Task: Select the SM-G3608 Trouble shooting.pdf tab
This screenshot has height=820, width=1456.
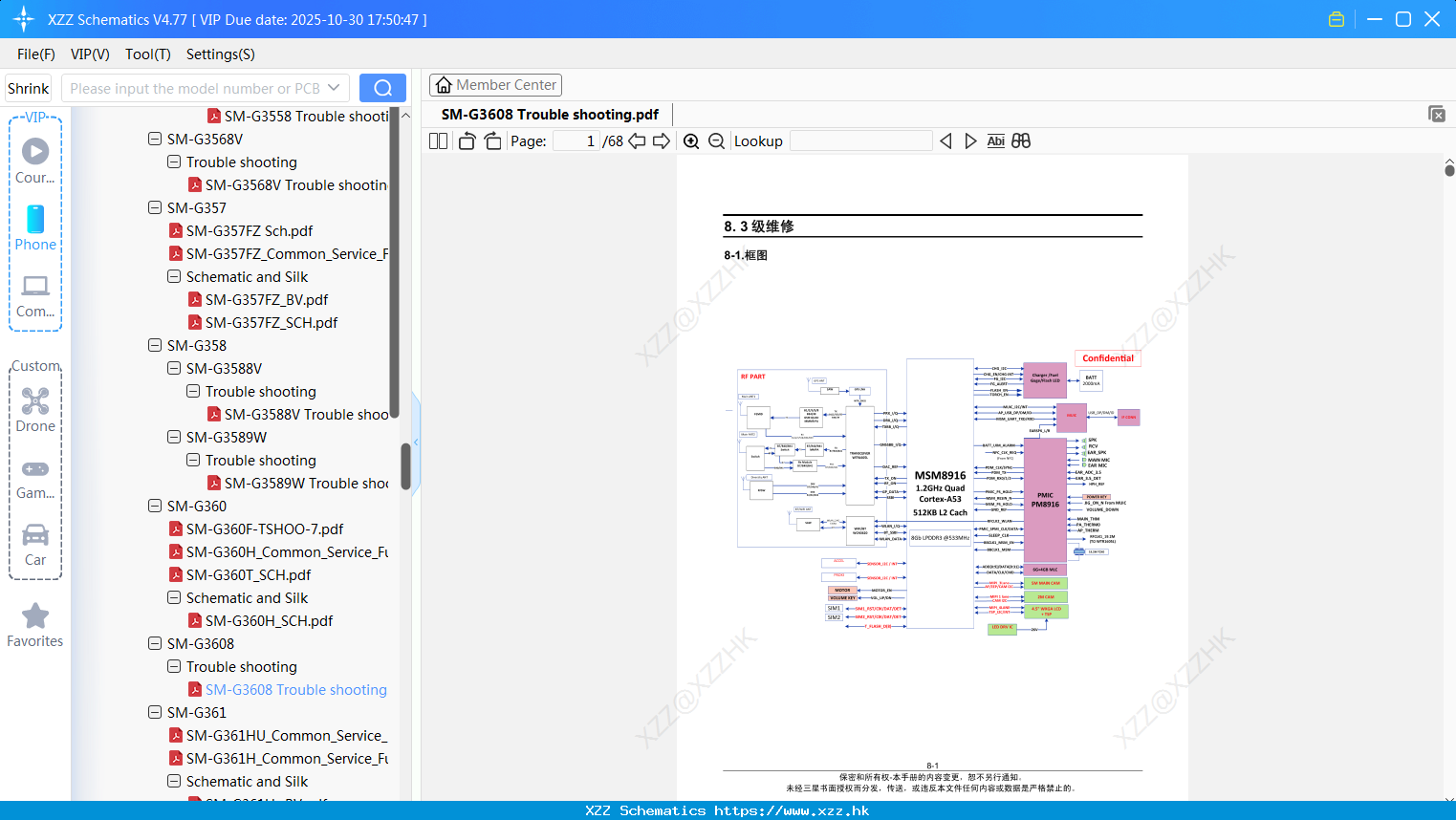Action: point(550,115)
